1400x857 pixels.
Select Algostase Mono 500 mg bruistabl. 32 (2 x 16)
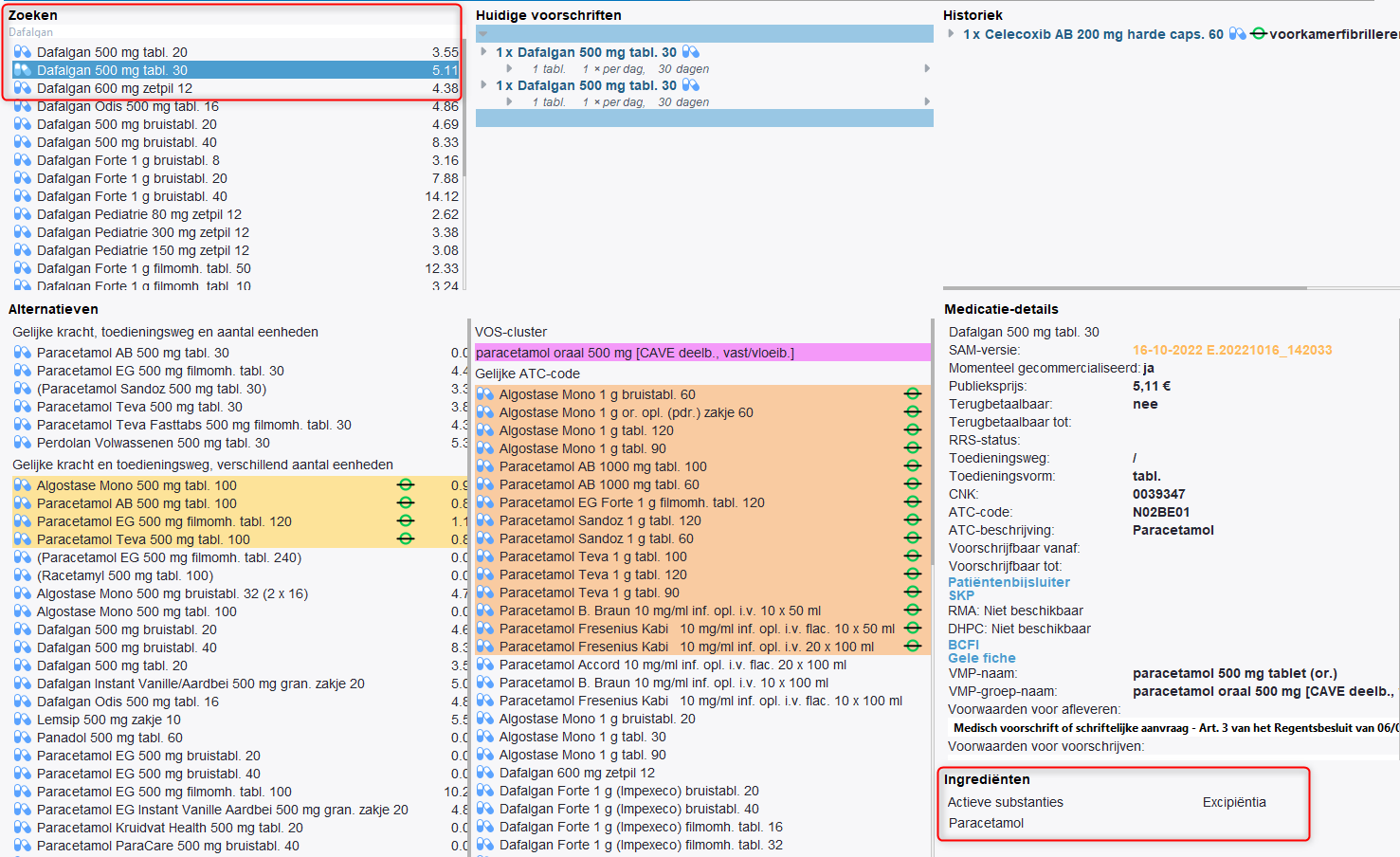239,593
